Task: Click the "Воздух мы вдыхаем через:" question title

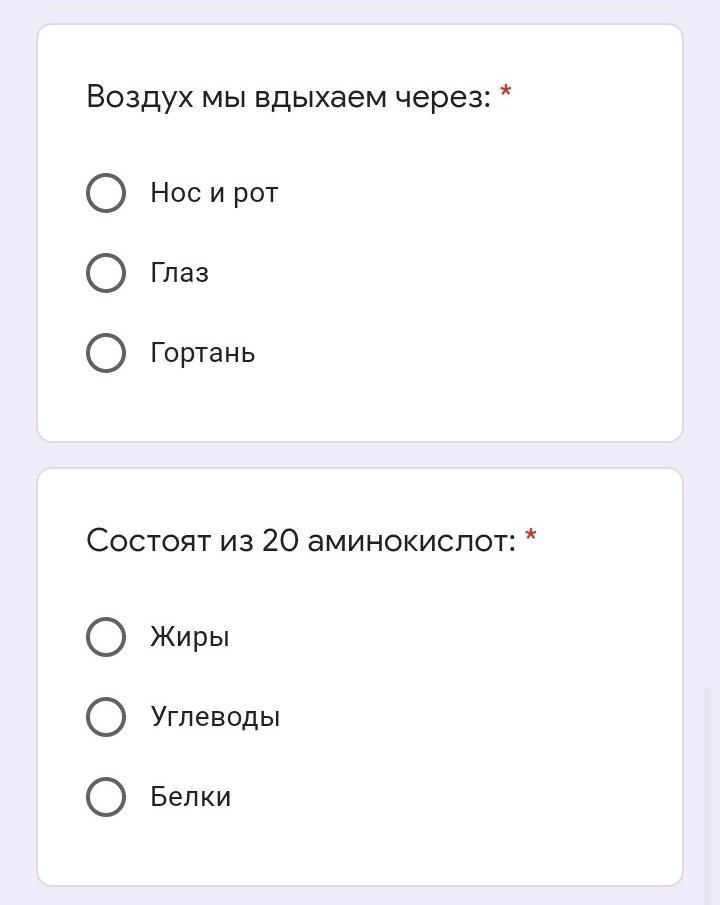Action: 288,97
